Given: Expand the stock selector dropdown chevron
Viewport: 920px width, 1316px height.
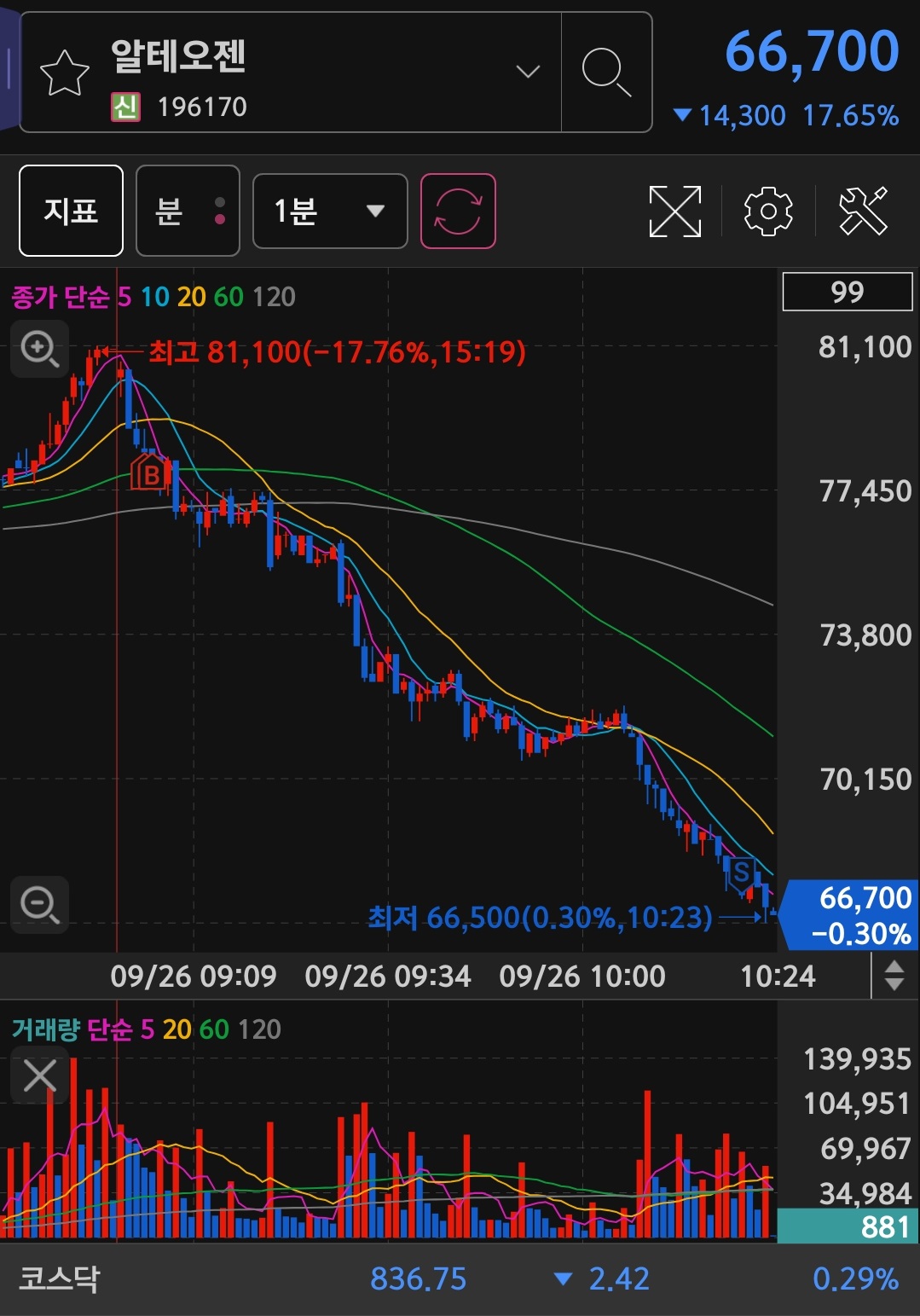Looking at the screenshot, I should [529, 72].
